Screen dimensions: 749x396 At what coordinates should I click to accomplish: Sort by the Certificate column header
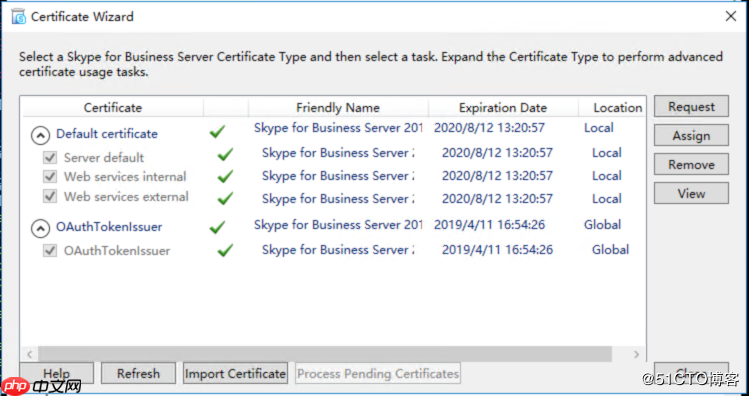[x=113, y=107]
